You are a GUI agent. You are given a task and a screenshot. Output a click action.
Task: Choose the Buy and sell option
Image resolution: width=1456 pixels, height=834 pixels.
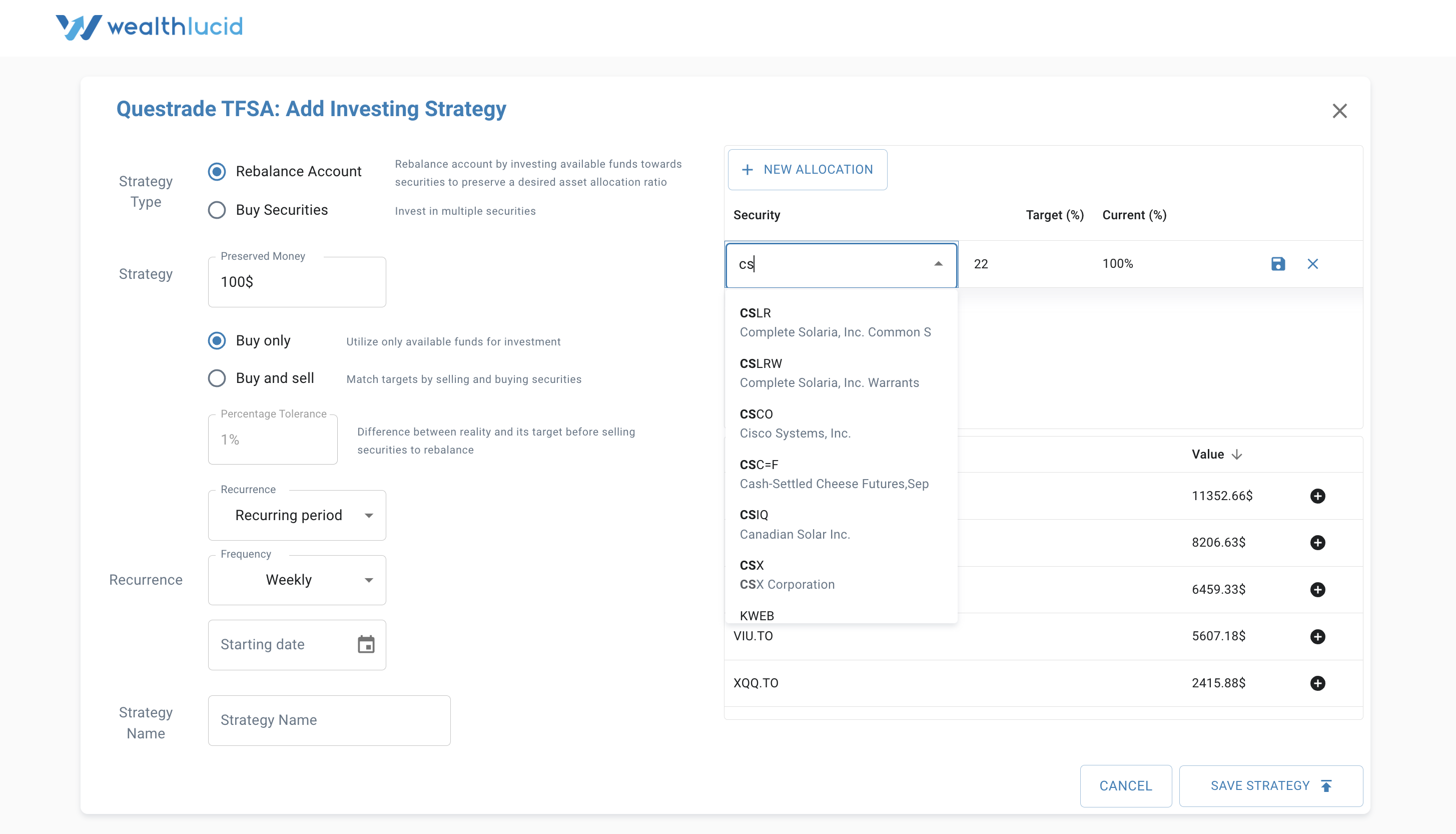pyautogui.click(x=217, y=378)
